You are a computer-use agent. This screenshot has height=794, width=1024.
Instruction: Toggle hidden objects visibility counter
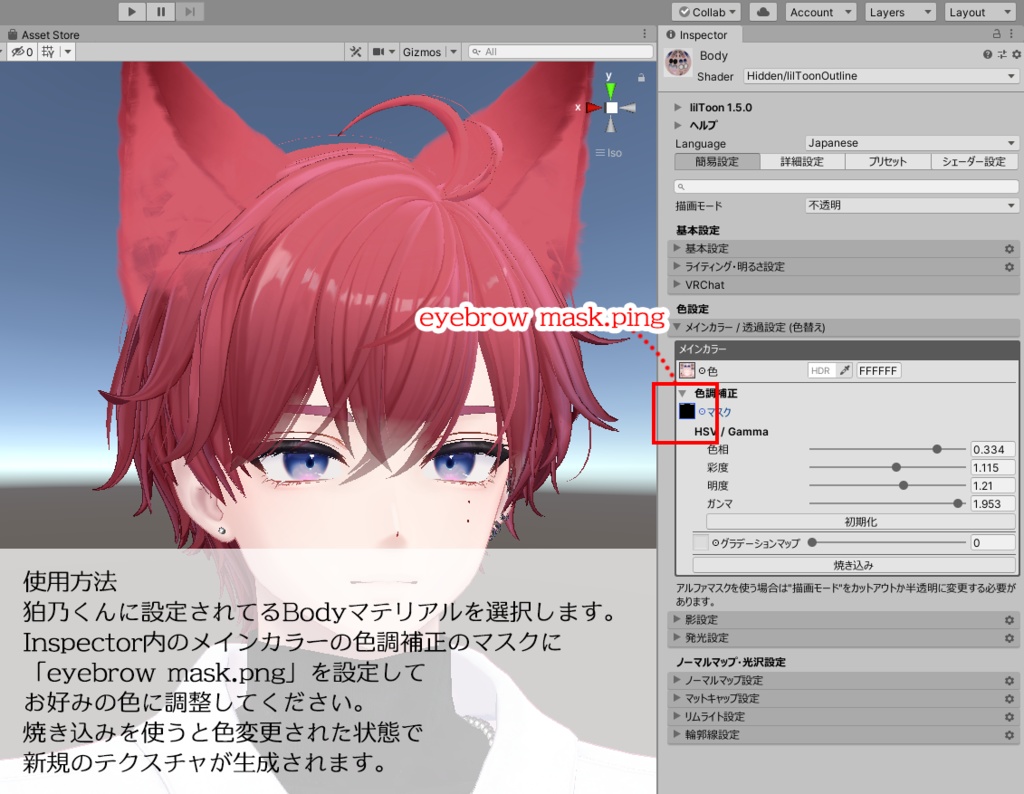point(22,52)
